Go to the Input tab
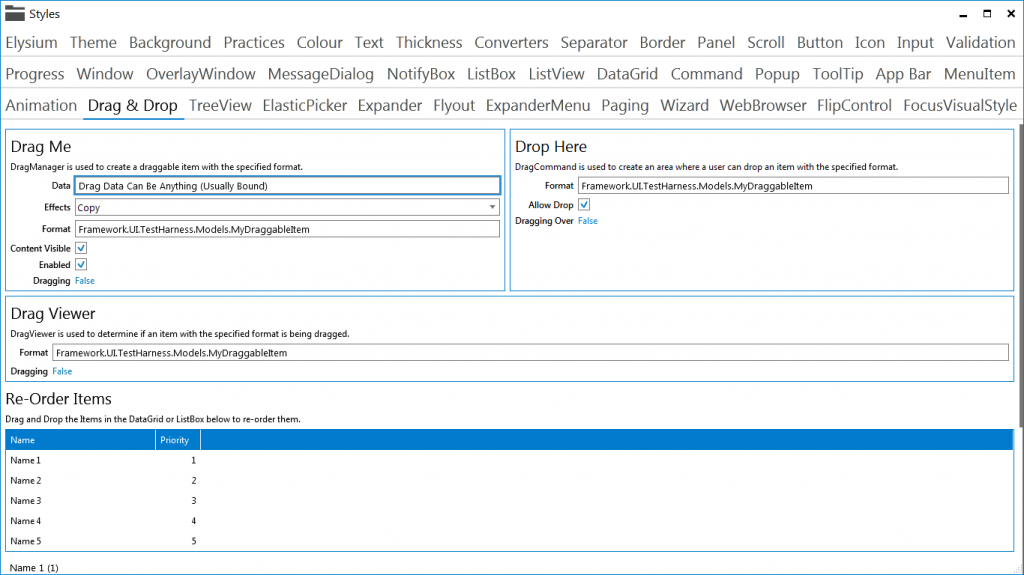 click(915, 42)
